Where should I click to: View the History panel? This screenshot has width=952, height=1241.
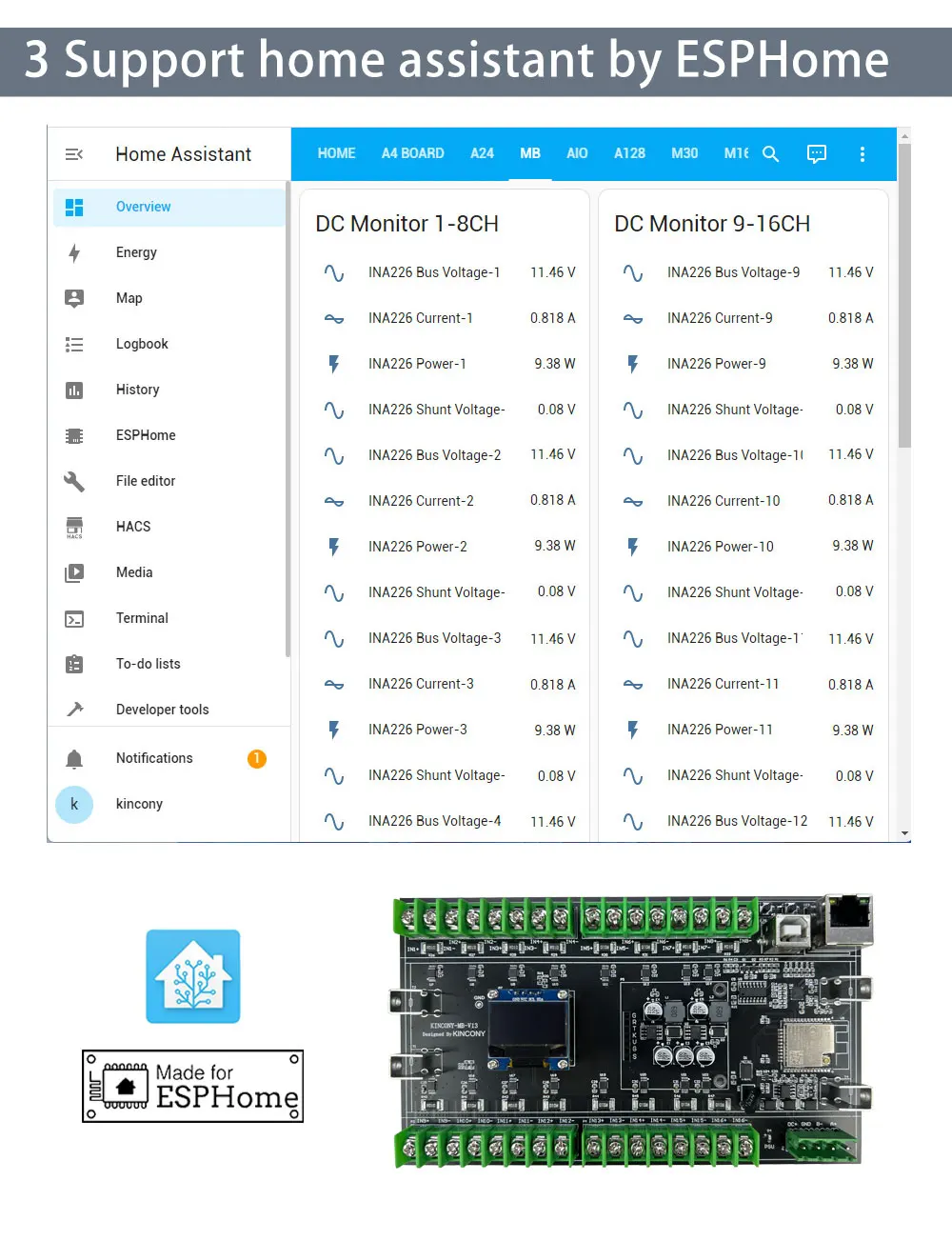137,390
